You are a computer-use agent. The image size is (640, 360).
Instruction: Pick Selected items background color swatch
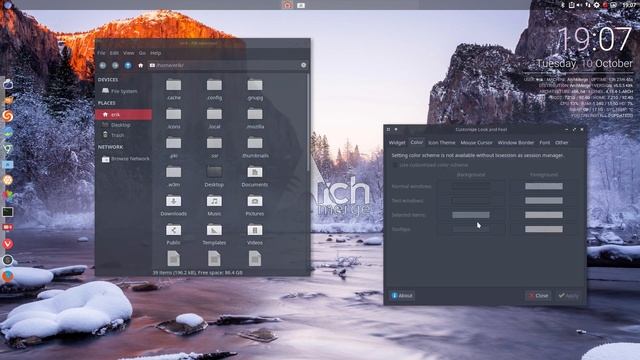click(471, 215)
